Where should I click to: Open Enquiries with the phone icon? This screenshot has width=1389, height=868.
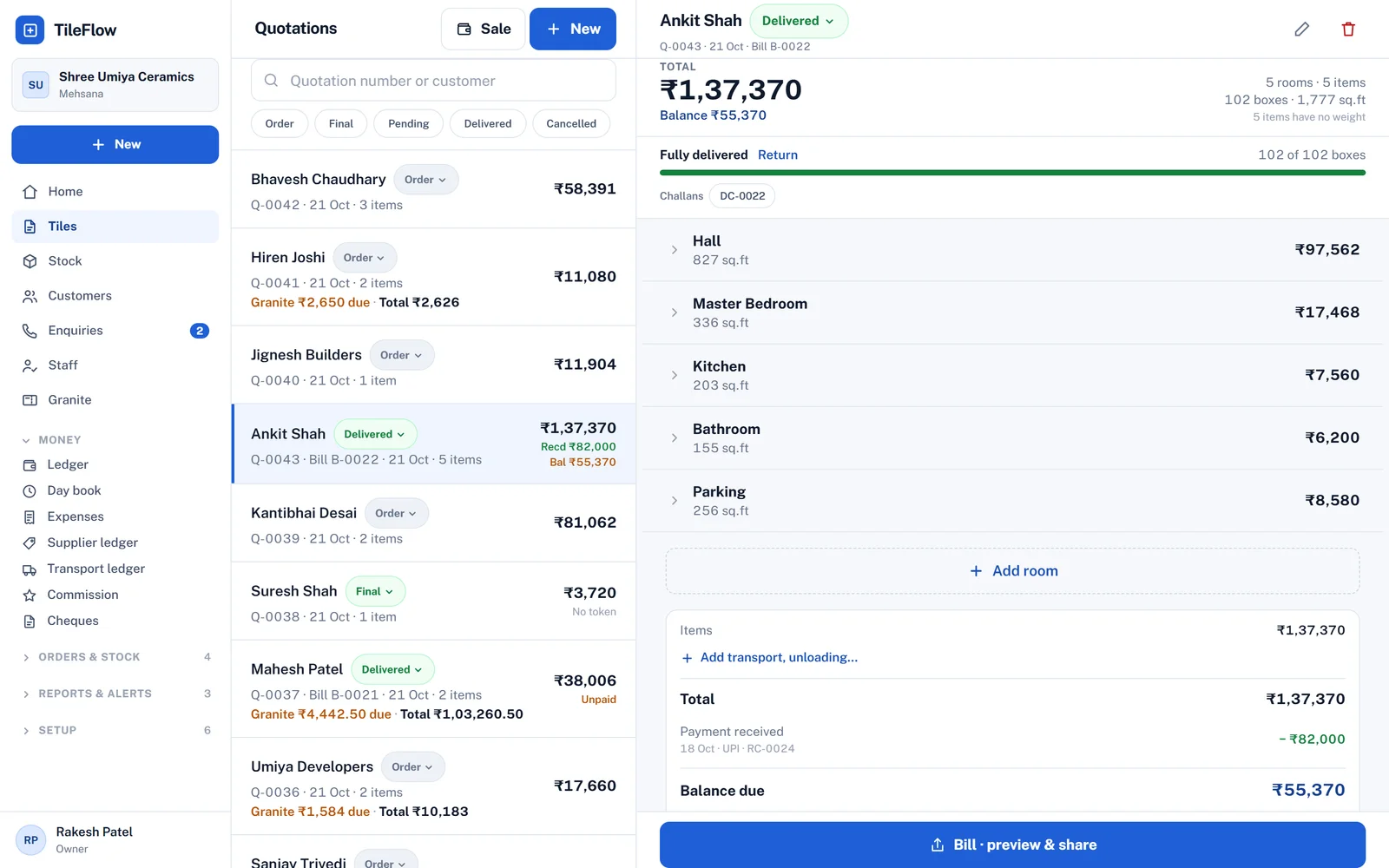(x=115, y=331)
